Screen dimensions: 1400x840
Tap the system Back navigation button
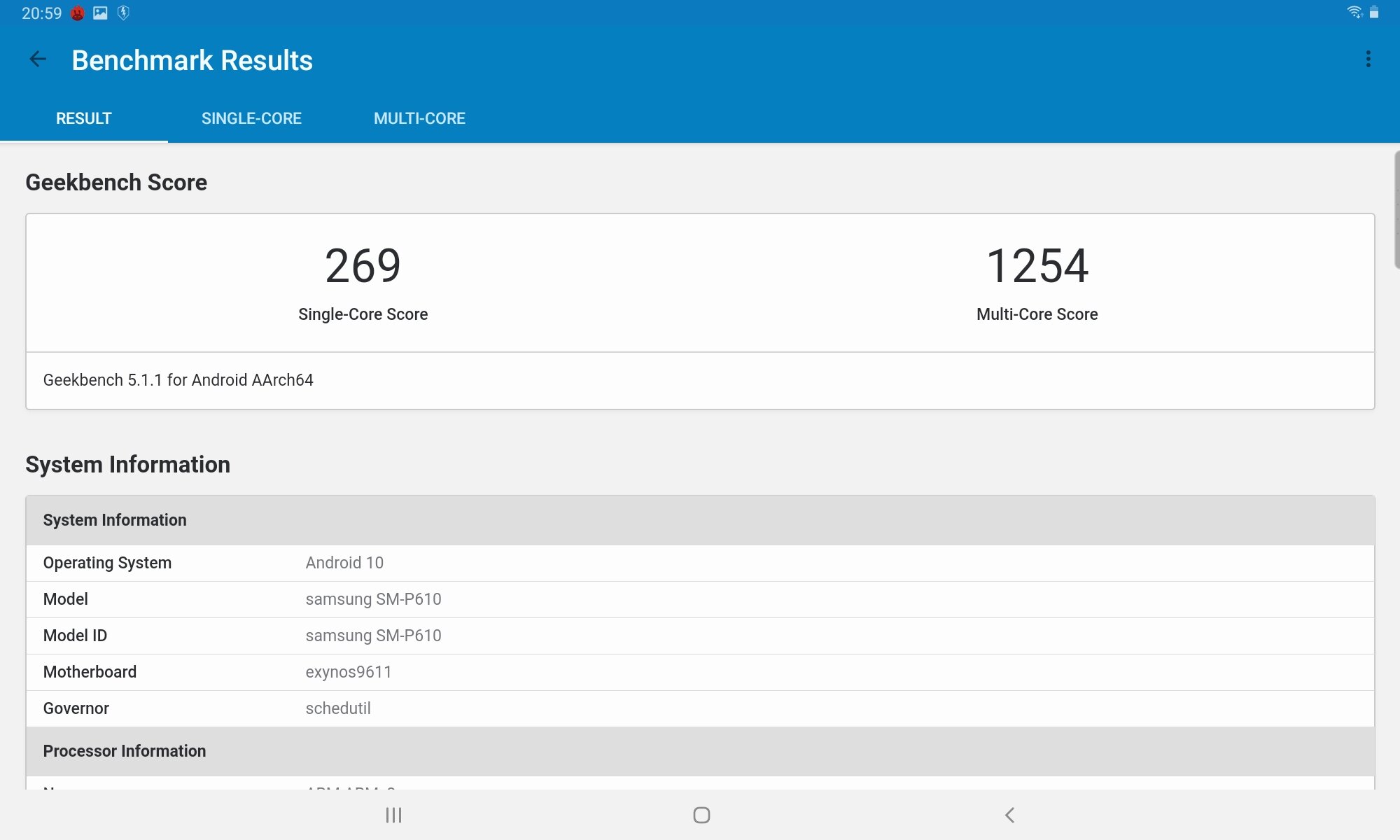pyautogui.click(x=1009, y=815)
